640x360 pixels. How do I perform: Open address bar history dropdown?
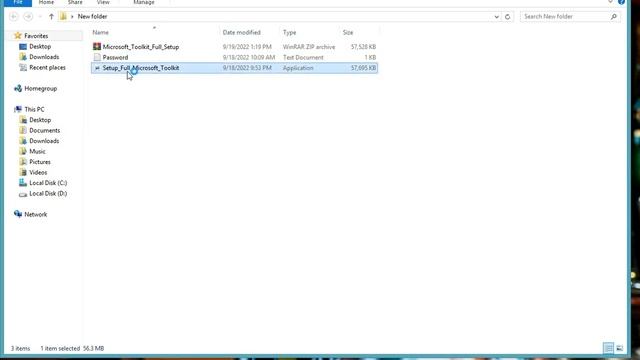(496, 17)
